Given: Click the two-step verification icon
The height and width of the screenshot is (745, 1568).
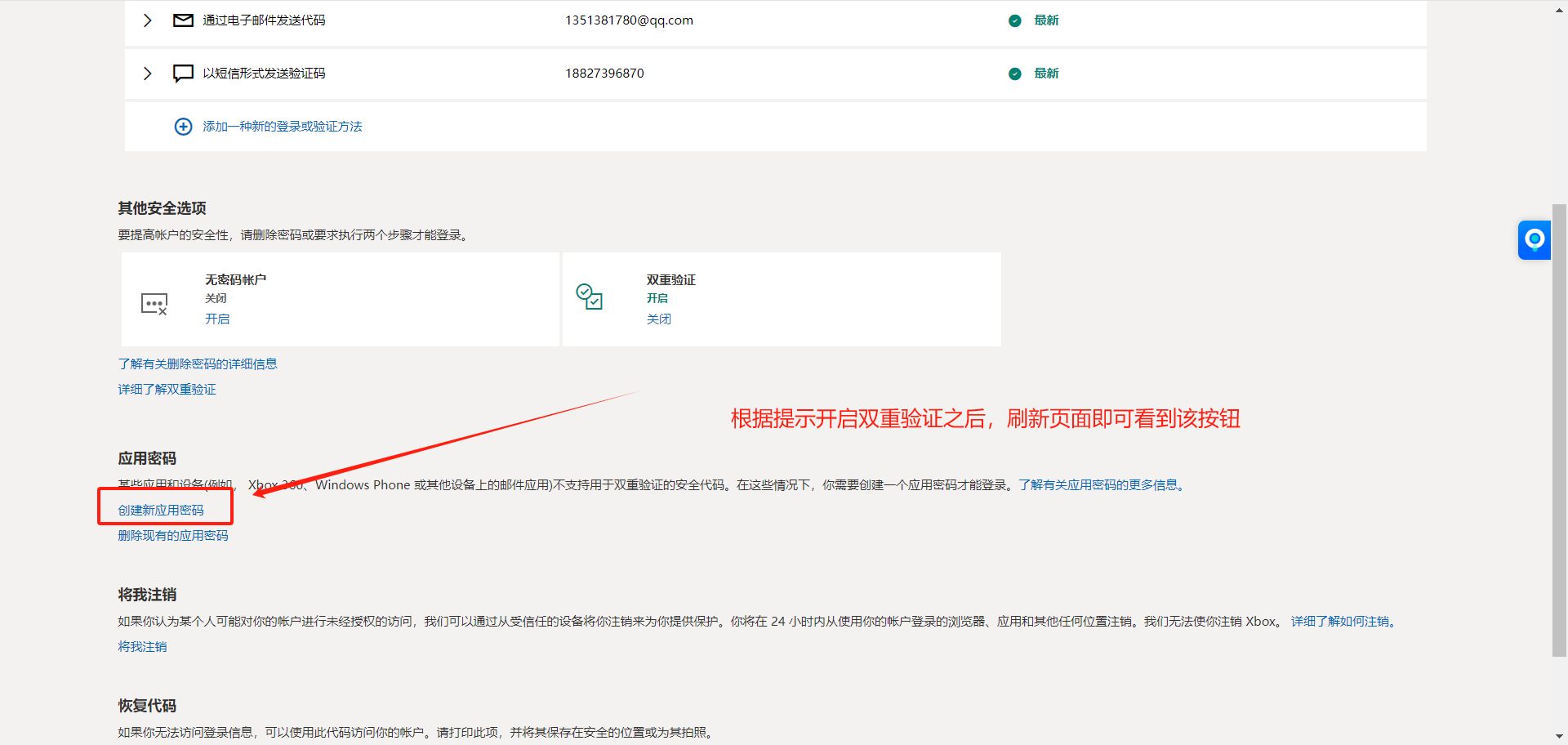Looking at the screenshot, I should pyautogui.click(x=589, y=296).
